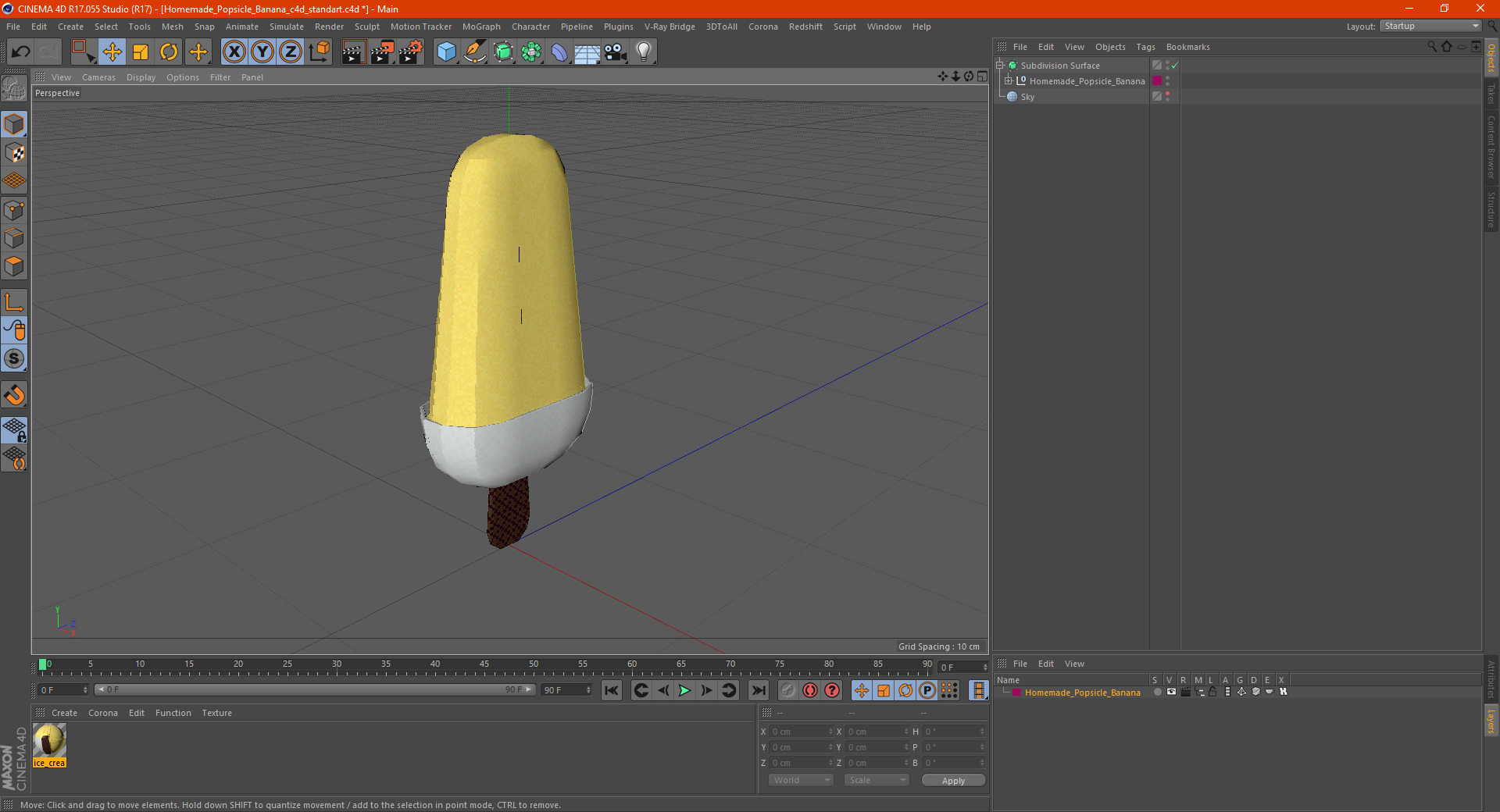The height and width of the screenshot is (812, 1500).
Task: Click X position 0 cm field
Action: [802, 732]
